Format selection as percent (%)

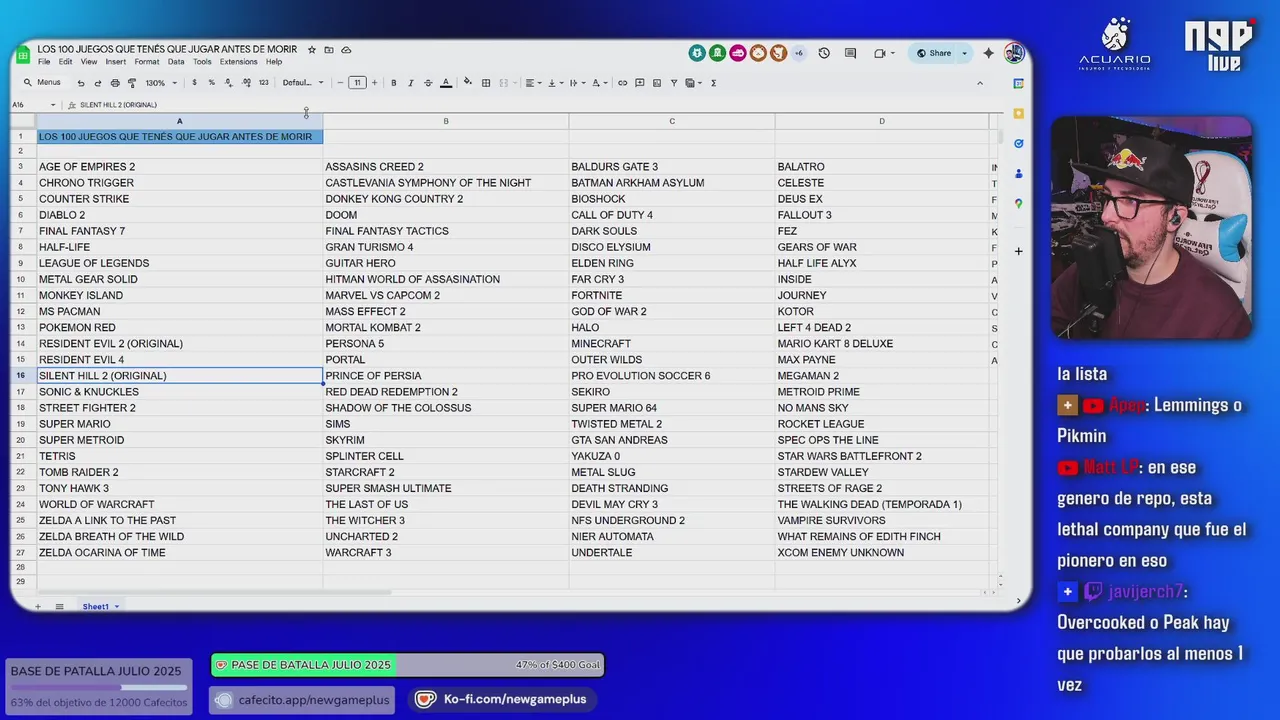(211, 83)
